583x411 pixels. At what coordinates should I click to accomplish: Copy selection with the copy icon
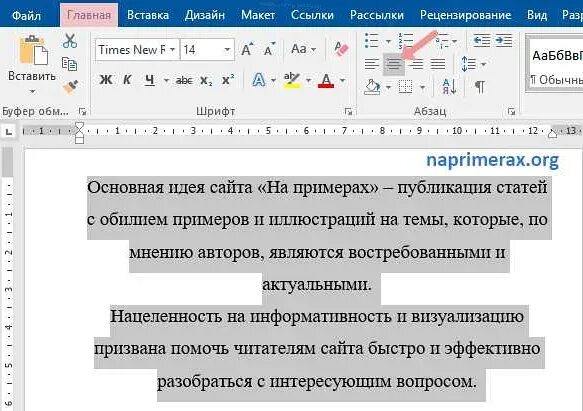(70, 64)
